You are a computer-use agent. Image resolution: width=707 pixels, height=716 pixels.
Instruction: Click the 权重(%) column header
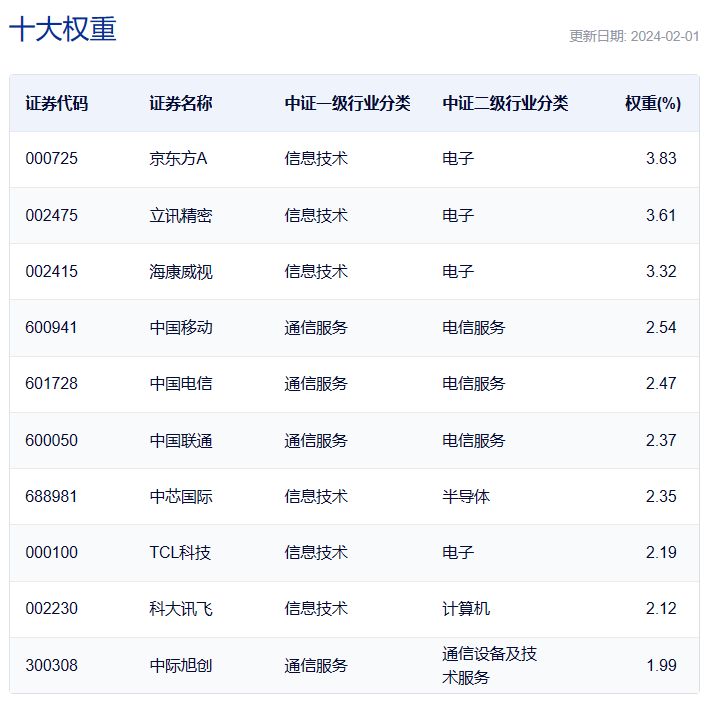pyautogui.click(x=653, y=103)
